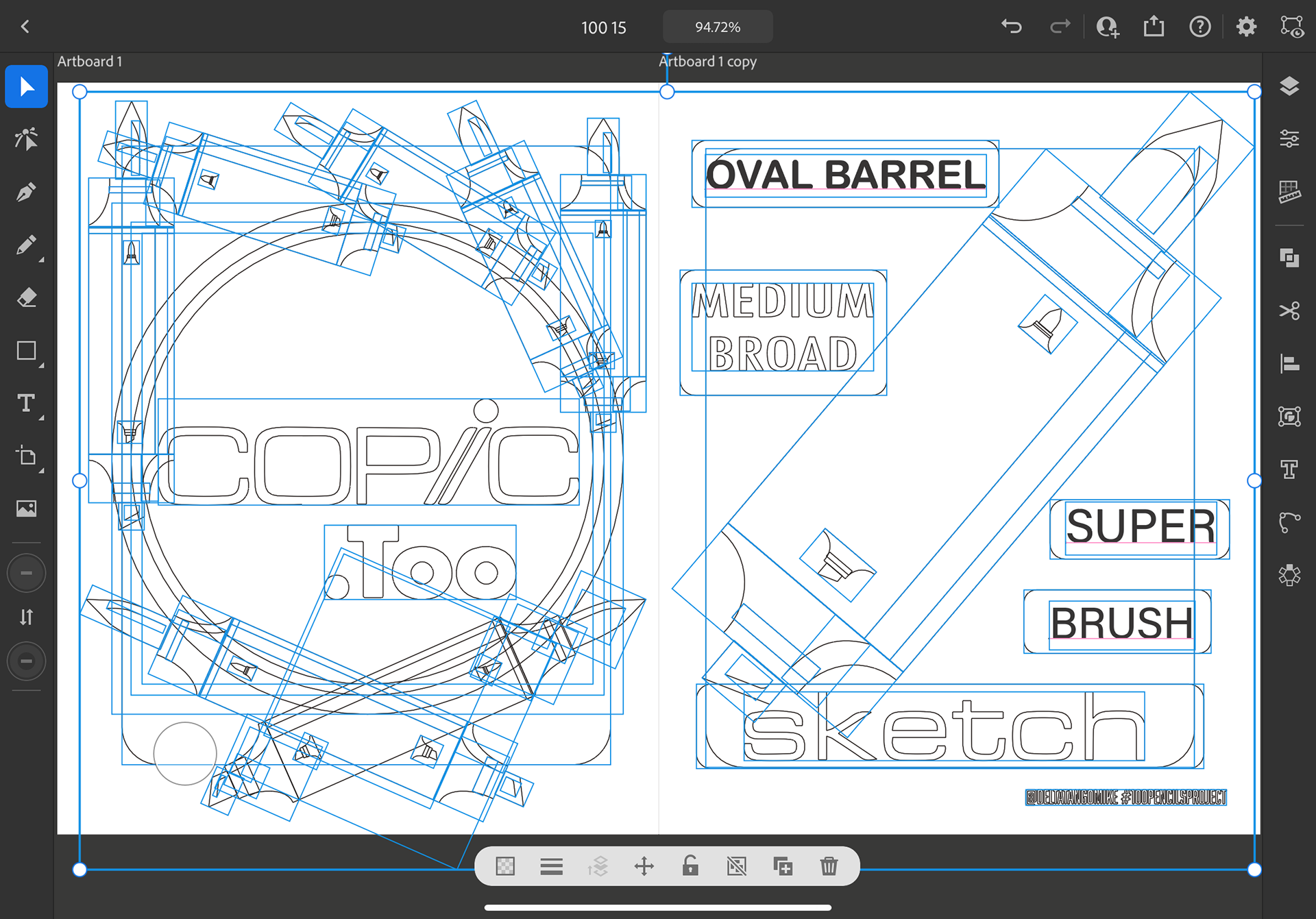
Task: Open the 94.72% zoom level field
Action: click(718, 27)
